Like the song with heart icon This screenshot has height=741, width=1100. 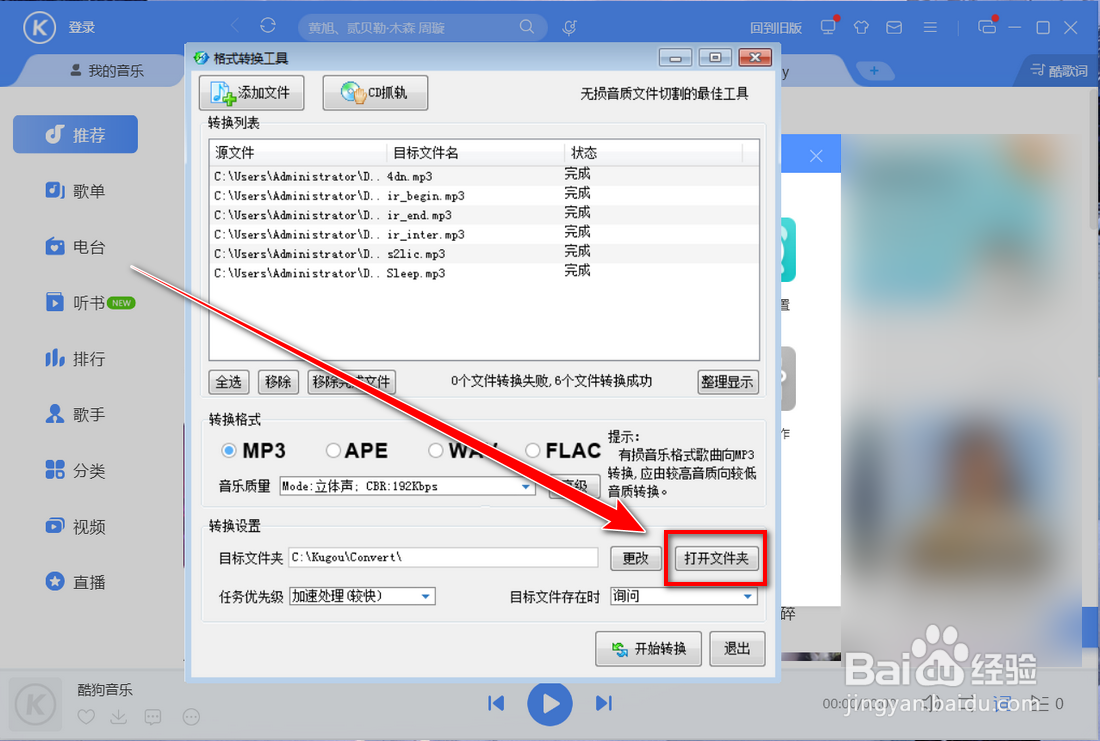pos(86,716)
